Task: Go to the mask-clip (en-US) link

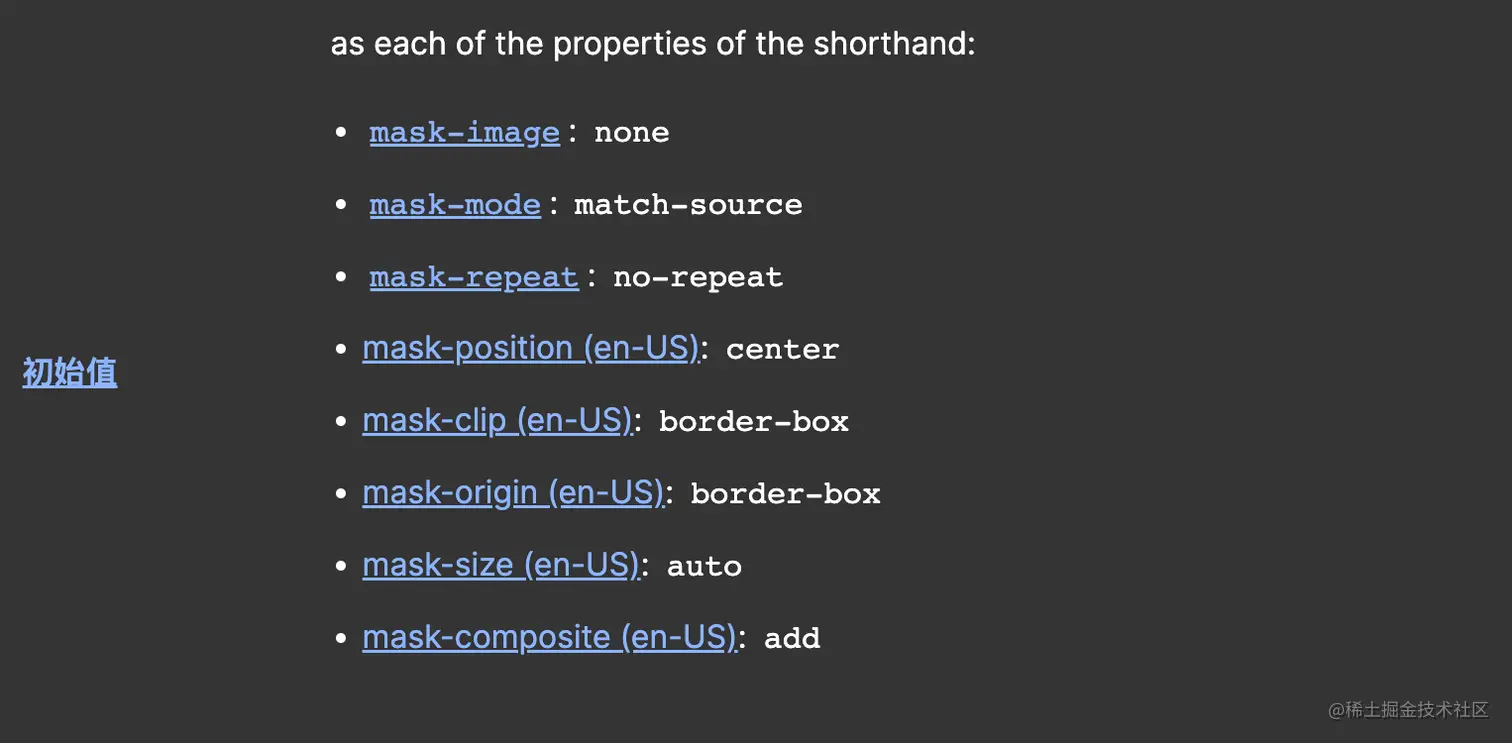Action: click(497, 420)
